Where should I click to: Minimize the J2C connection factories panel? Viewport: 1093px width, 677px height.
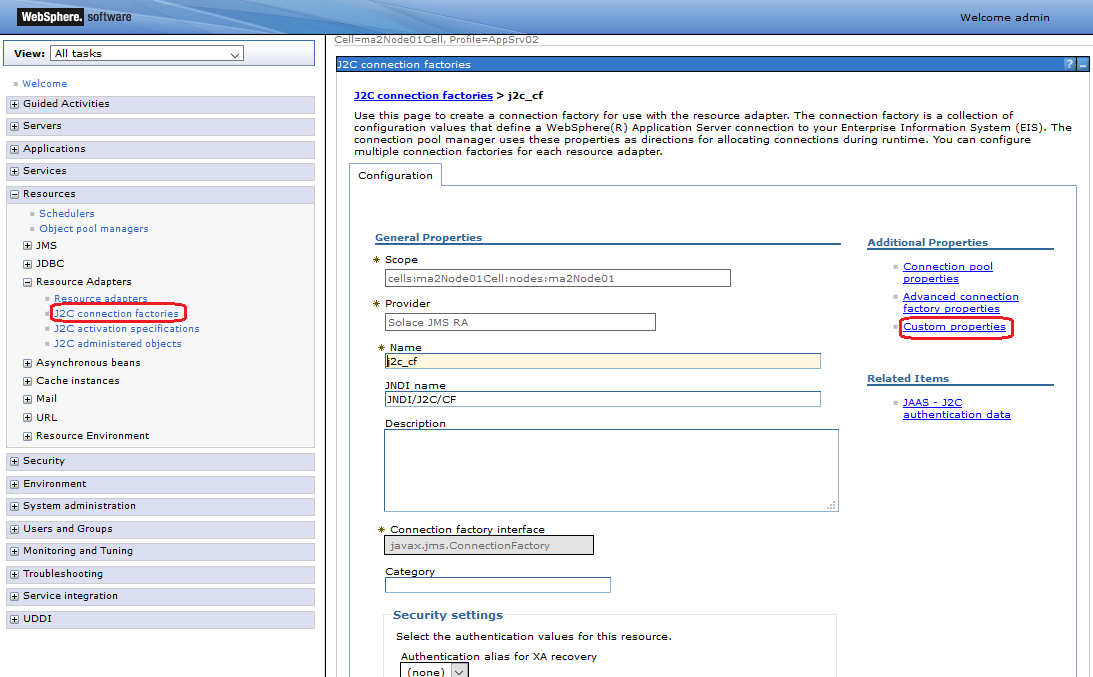[x=1083, y=65]
